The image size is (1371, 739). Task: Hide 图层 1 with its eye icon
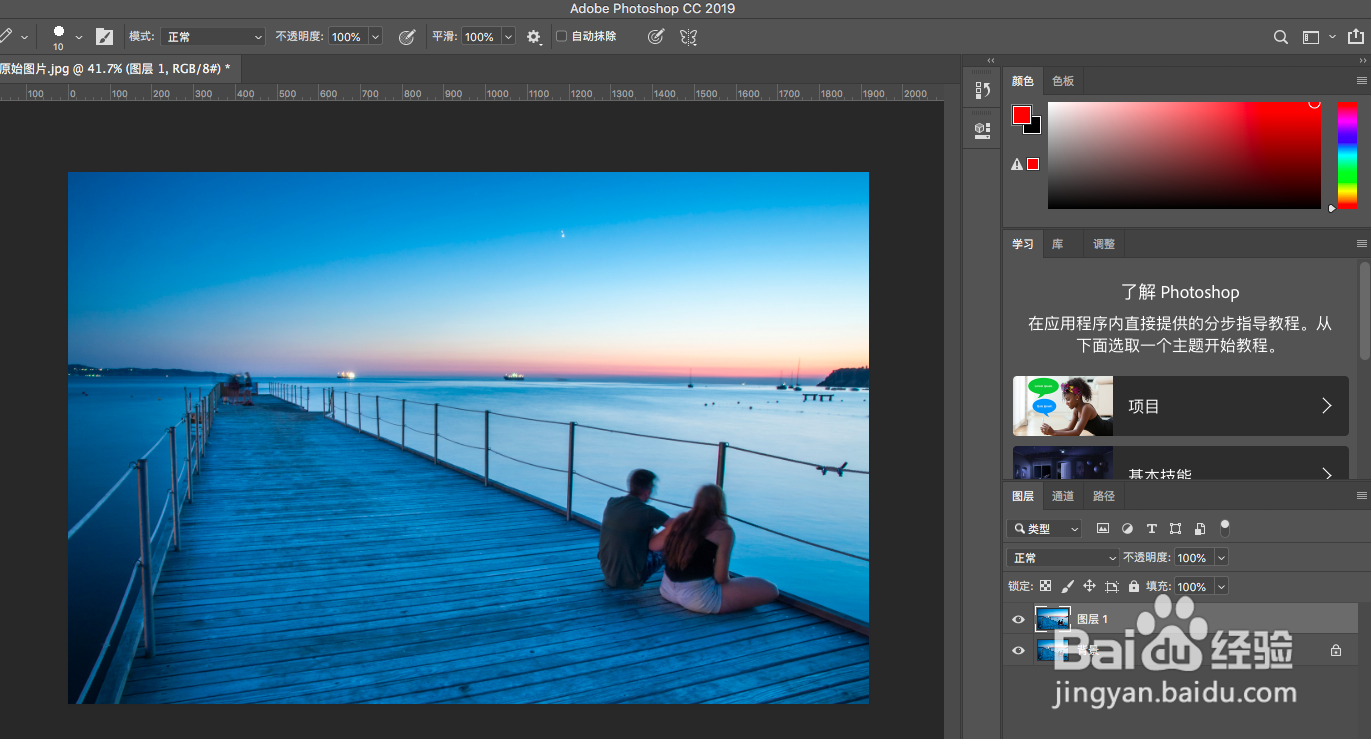(x=1018, y=620)
